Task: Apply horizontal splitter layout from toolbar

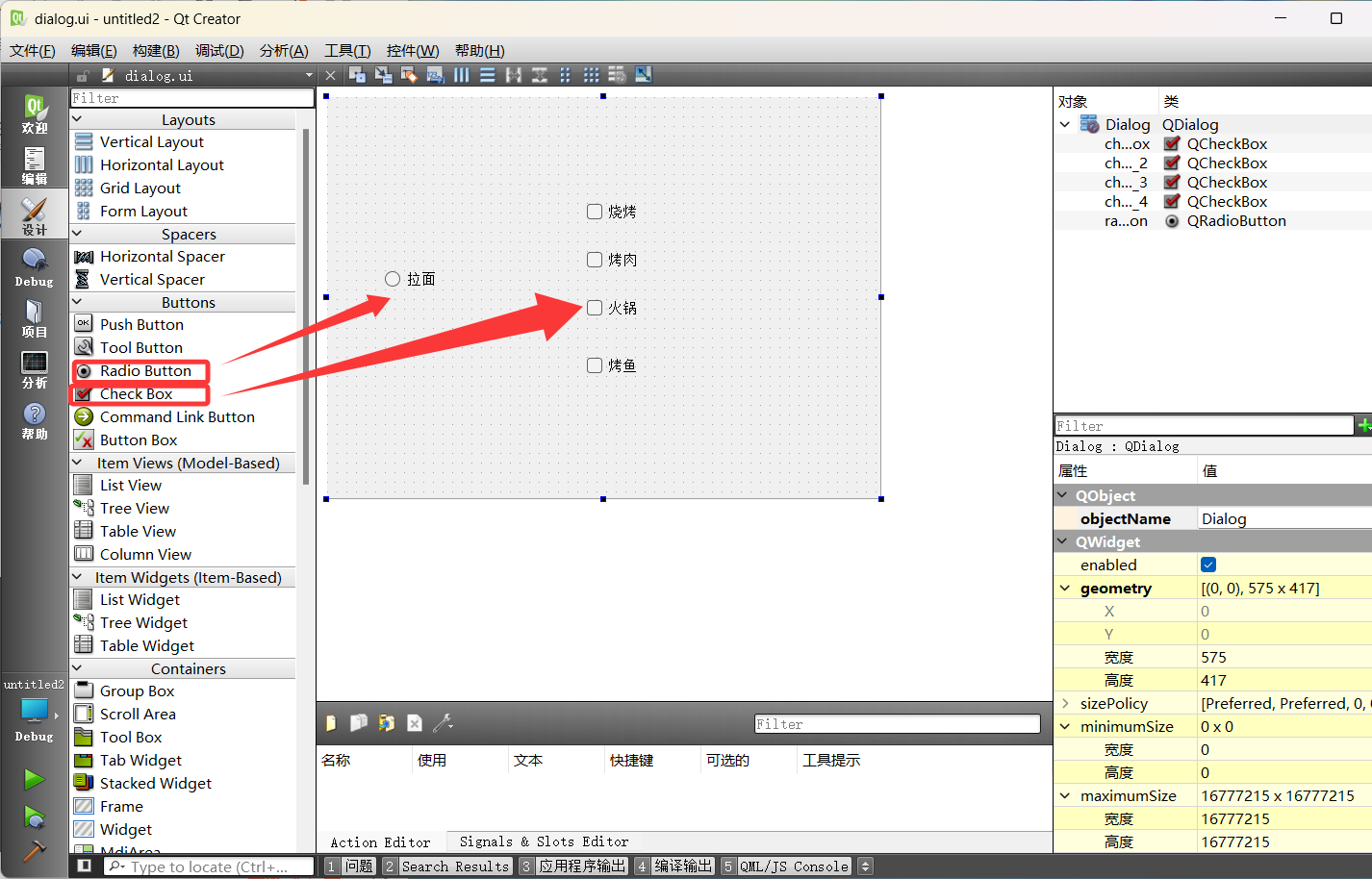Action: [x=514, y=75]
